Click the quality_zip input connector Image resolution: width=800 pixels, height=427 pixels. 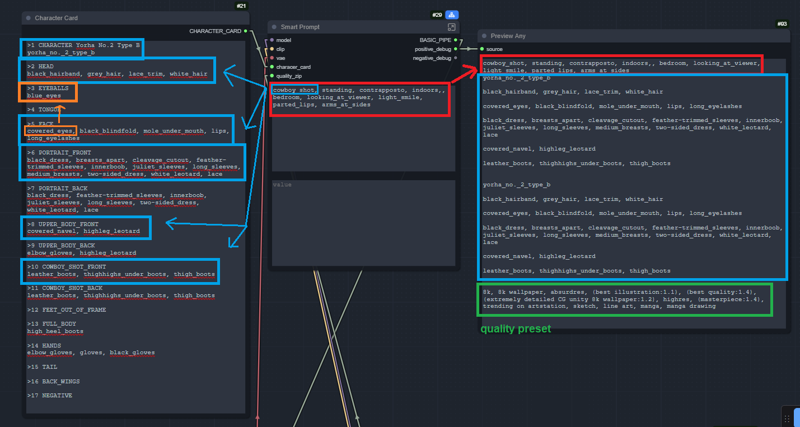[x=272, y=76]
